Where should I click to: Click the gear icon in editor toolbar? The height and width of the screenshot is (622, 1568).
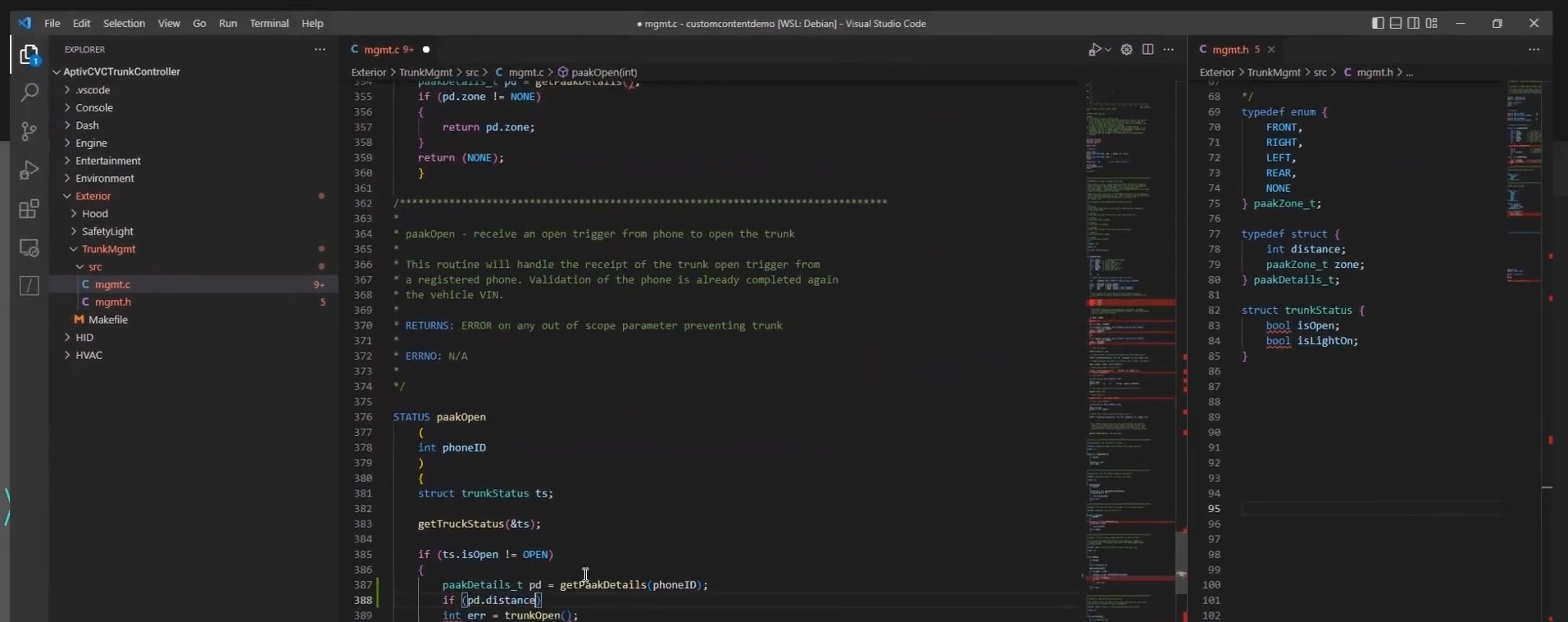pyautogui.click(x=1127, y=50)
